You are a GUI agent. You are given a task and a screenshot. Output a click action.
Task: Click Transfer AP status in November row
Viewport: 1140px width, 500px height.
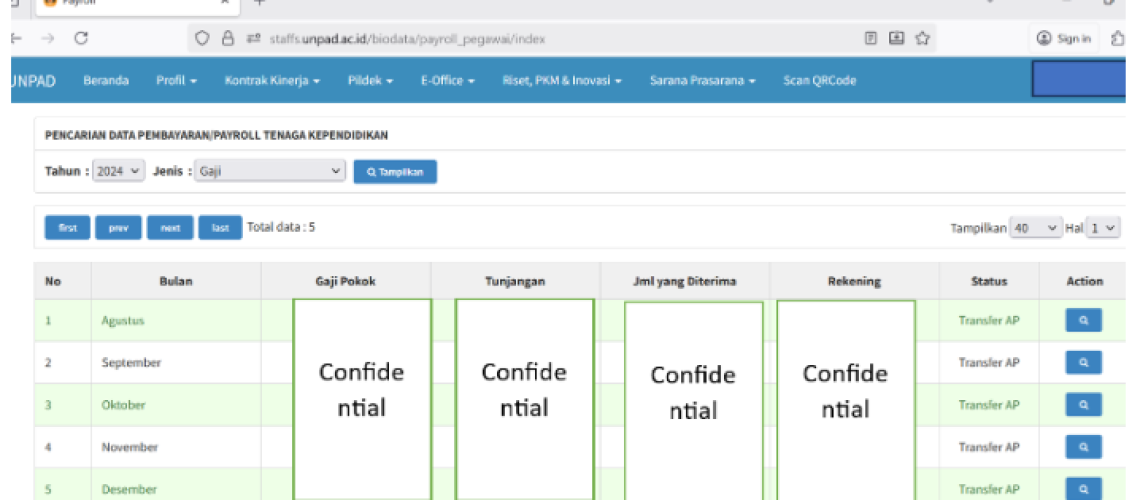coord(989,446)
